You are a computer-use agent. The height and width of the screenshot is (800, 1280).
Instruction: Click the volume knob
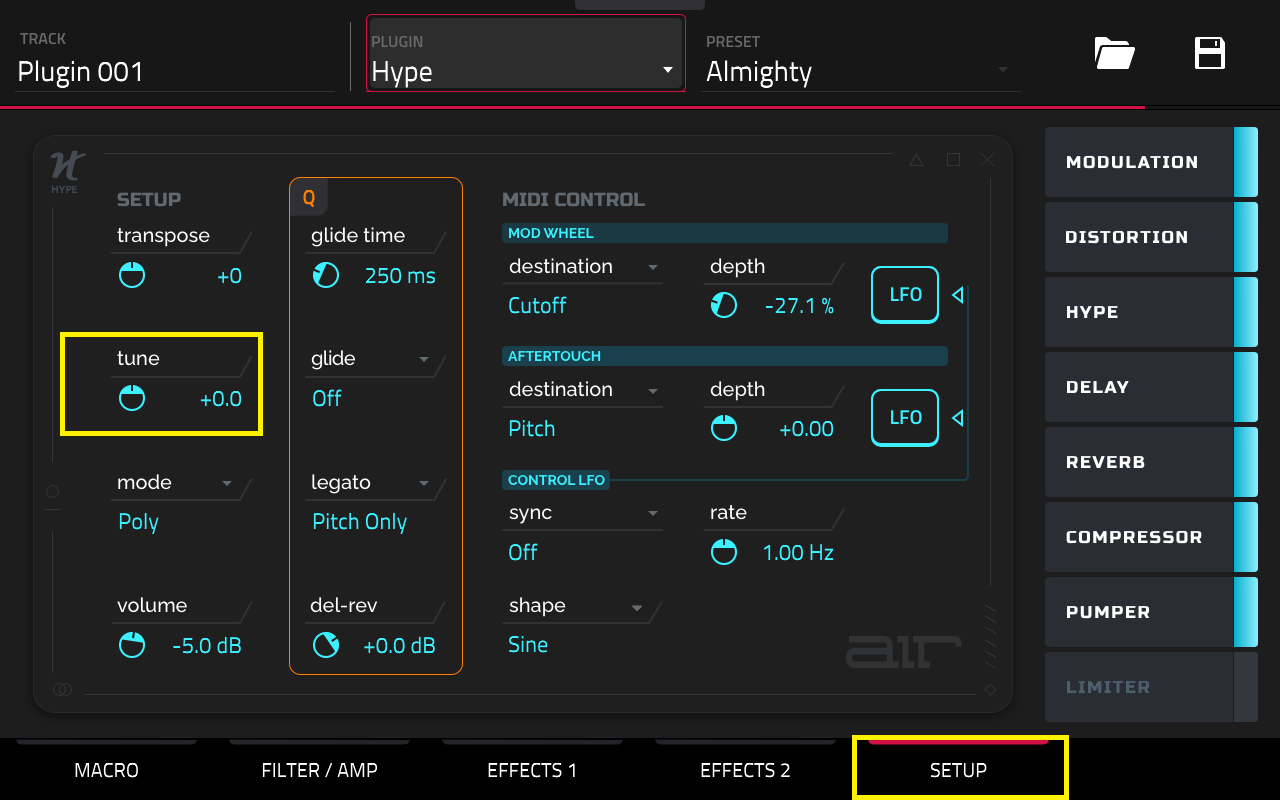[132, 645]
